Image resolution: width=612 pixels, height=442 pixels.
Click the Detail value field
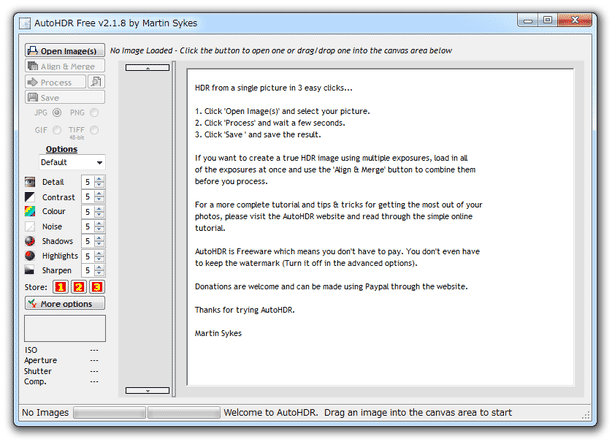click(x=88, y=182)
